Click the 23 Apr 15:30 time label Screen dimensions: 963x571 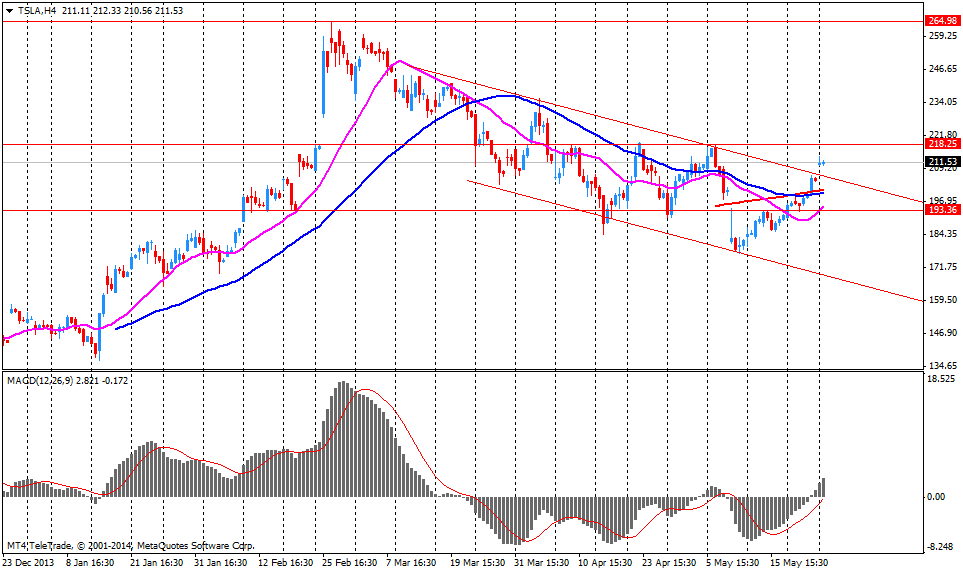coord(669,562)
